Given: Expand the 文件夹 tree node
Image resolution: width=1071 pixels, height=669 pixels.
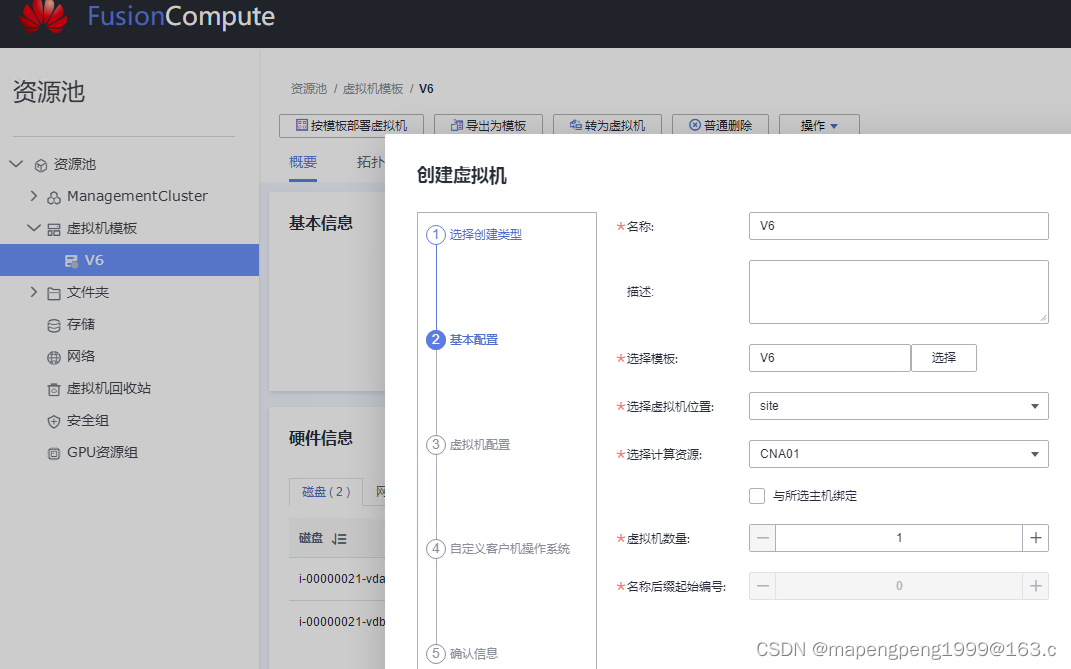Looking at the screenshot, I should [x=33, y=292].
